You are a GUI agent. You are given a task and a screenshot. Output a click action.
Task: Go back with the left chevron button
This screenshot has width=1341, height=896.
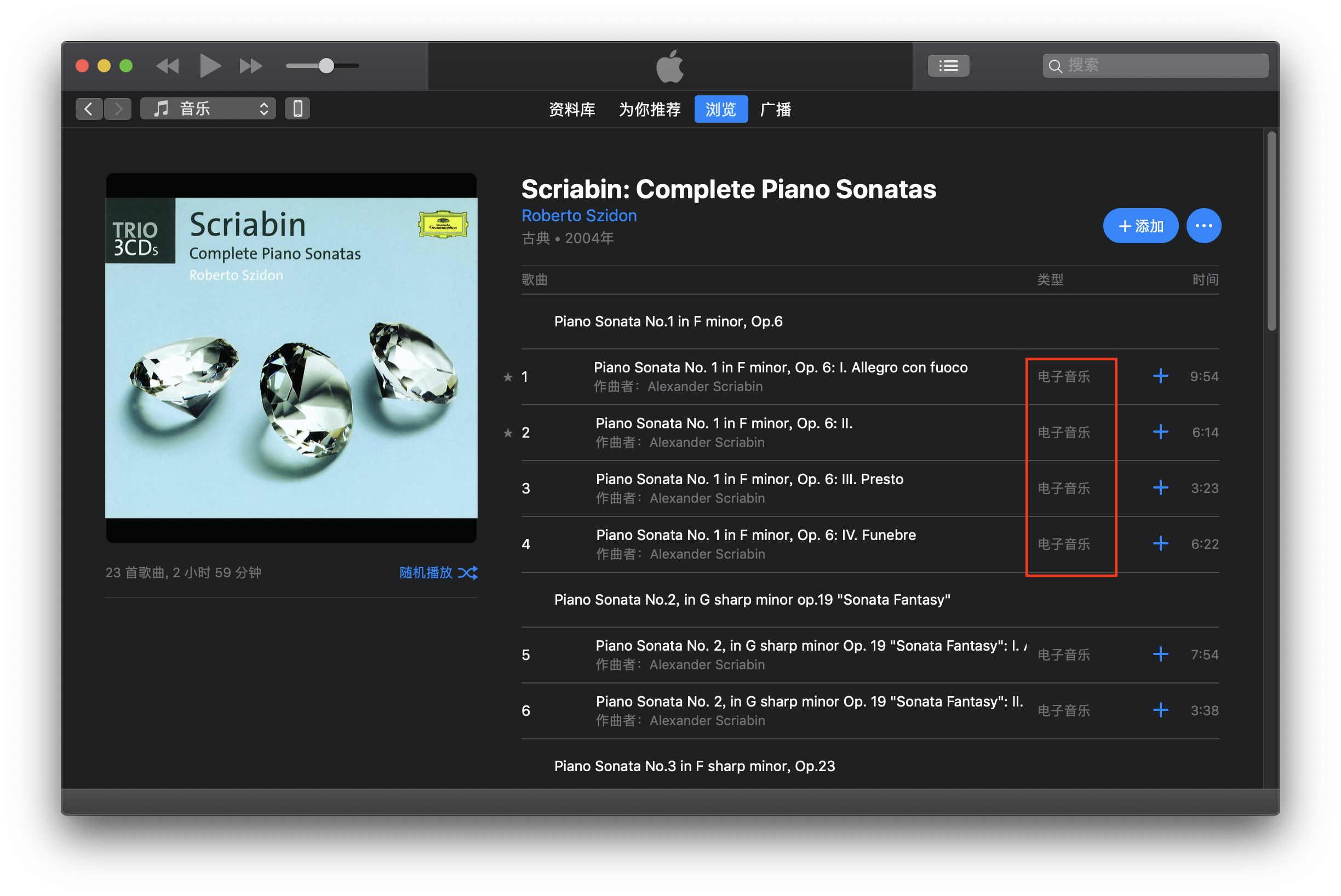89,108
